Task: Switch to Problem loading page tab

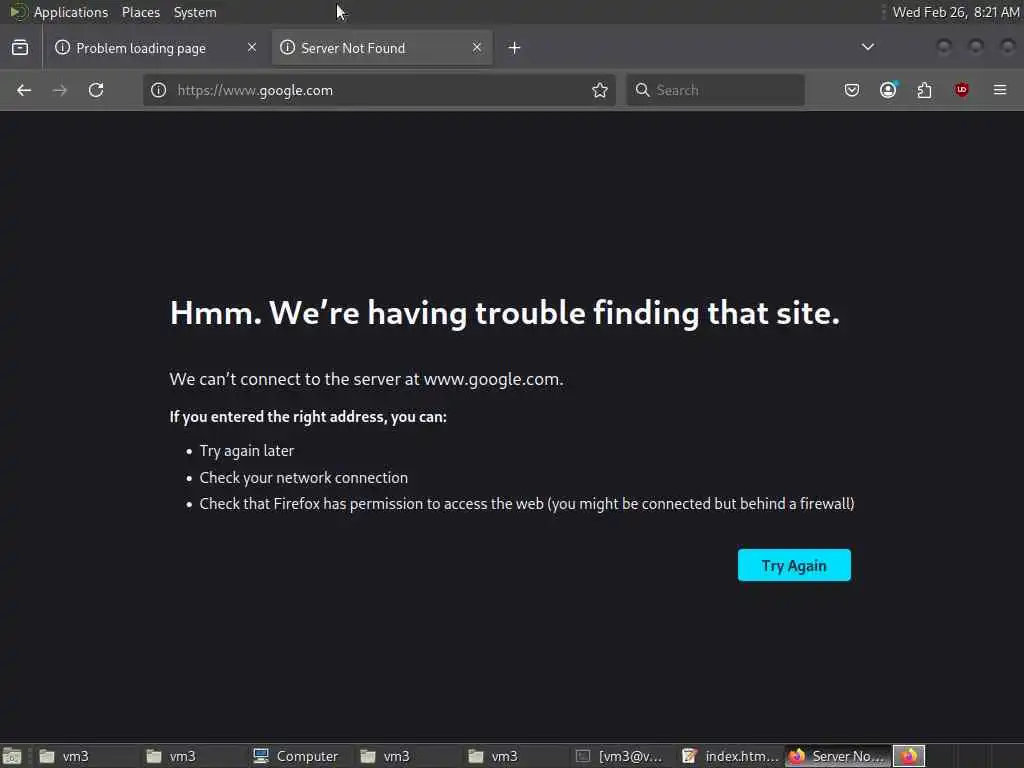Action: [x=157, y=48]
